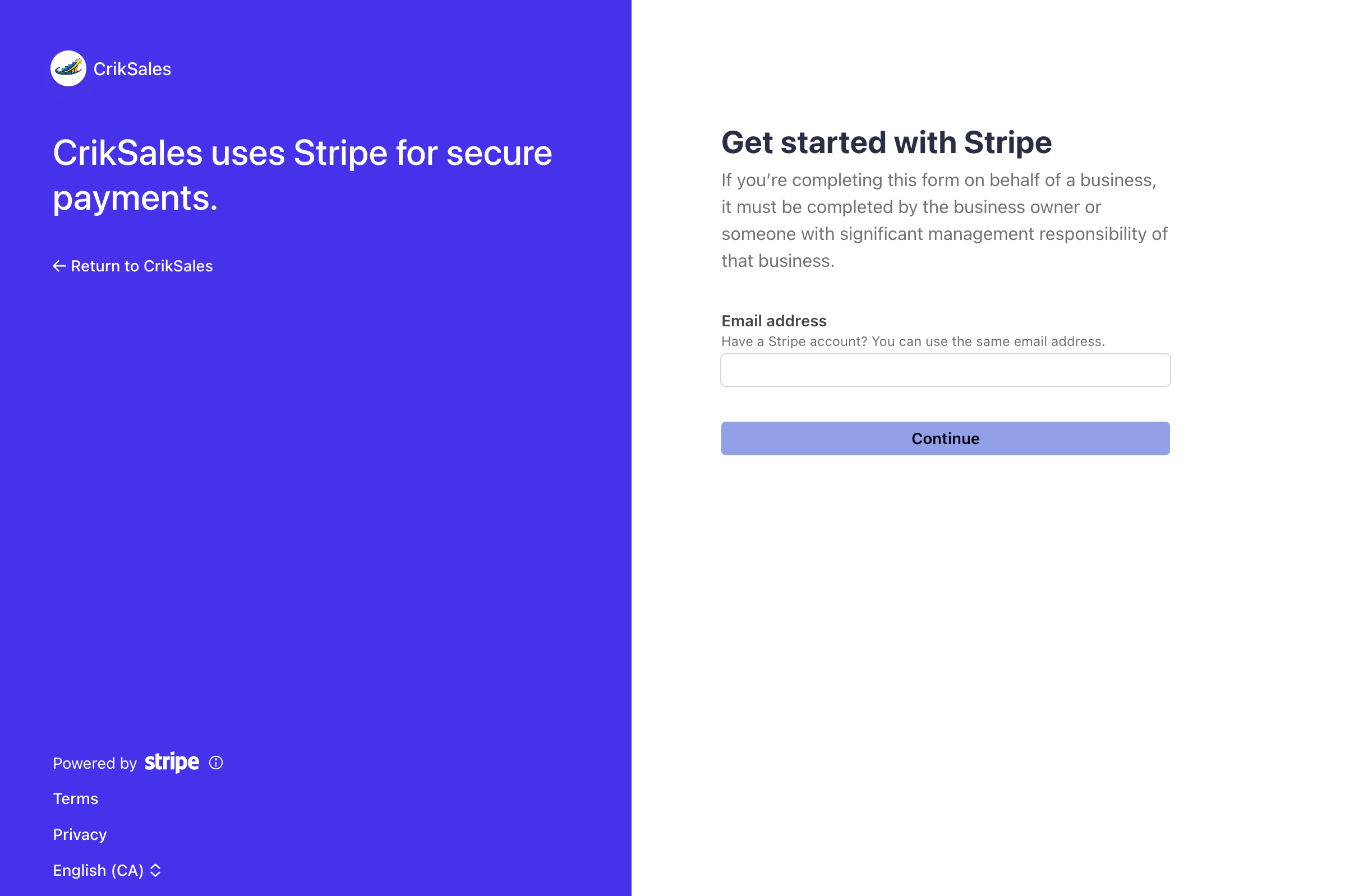Click the Powered by text
Image resolution: width=1345 pixels, height=896 pixels.
(95, 764)
